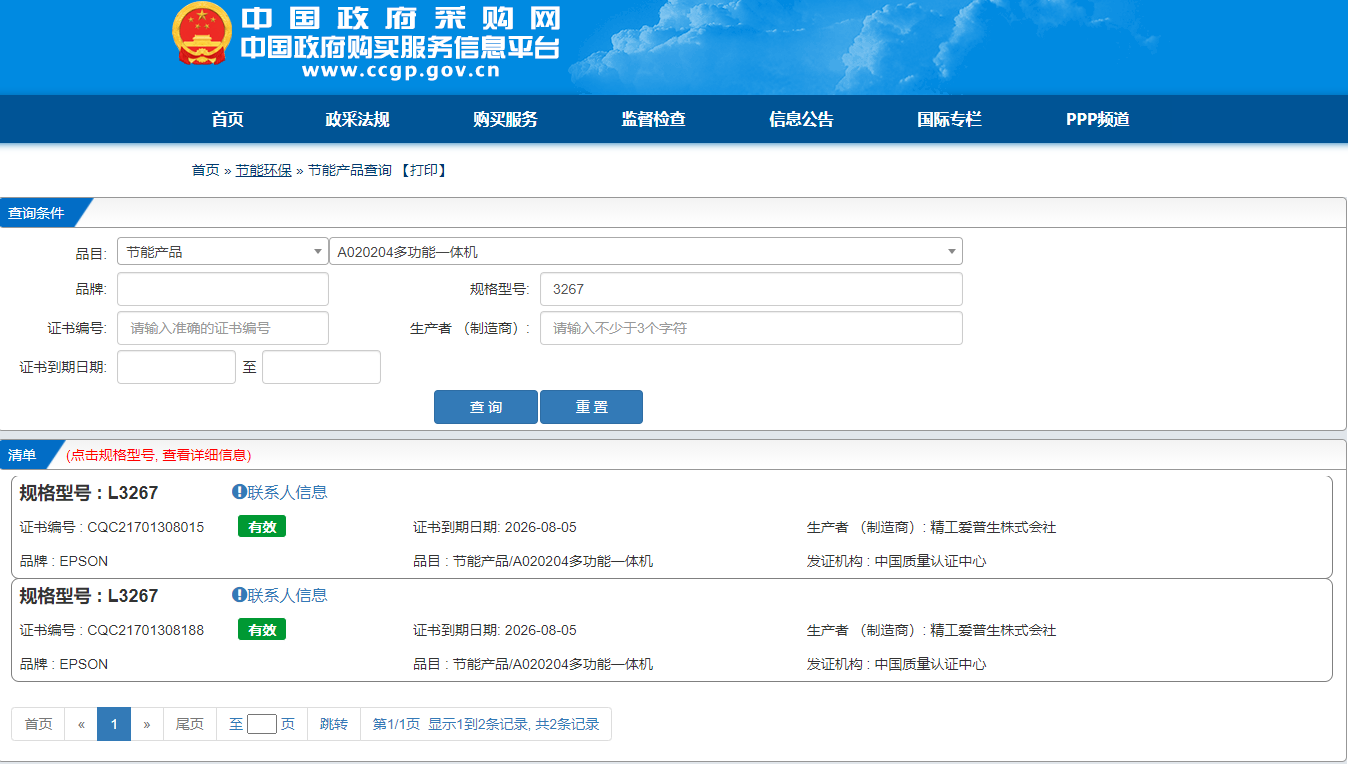This screenshot has height=764, width=1348.
Task: Open PPP频道 navigation item
Action: click(1097, 120)
